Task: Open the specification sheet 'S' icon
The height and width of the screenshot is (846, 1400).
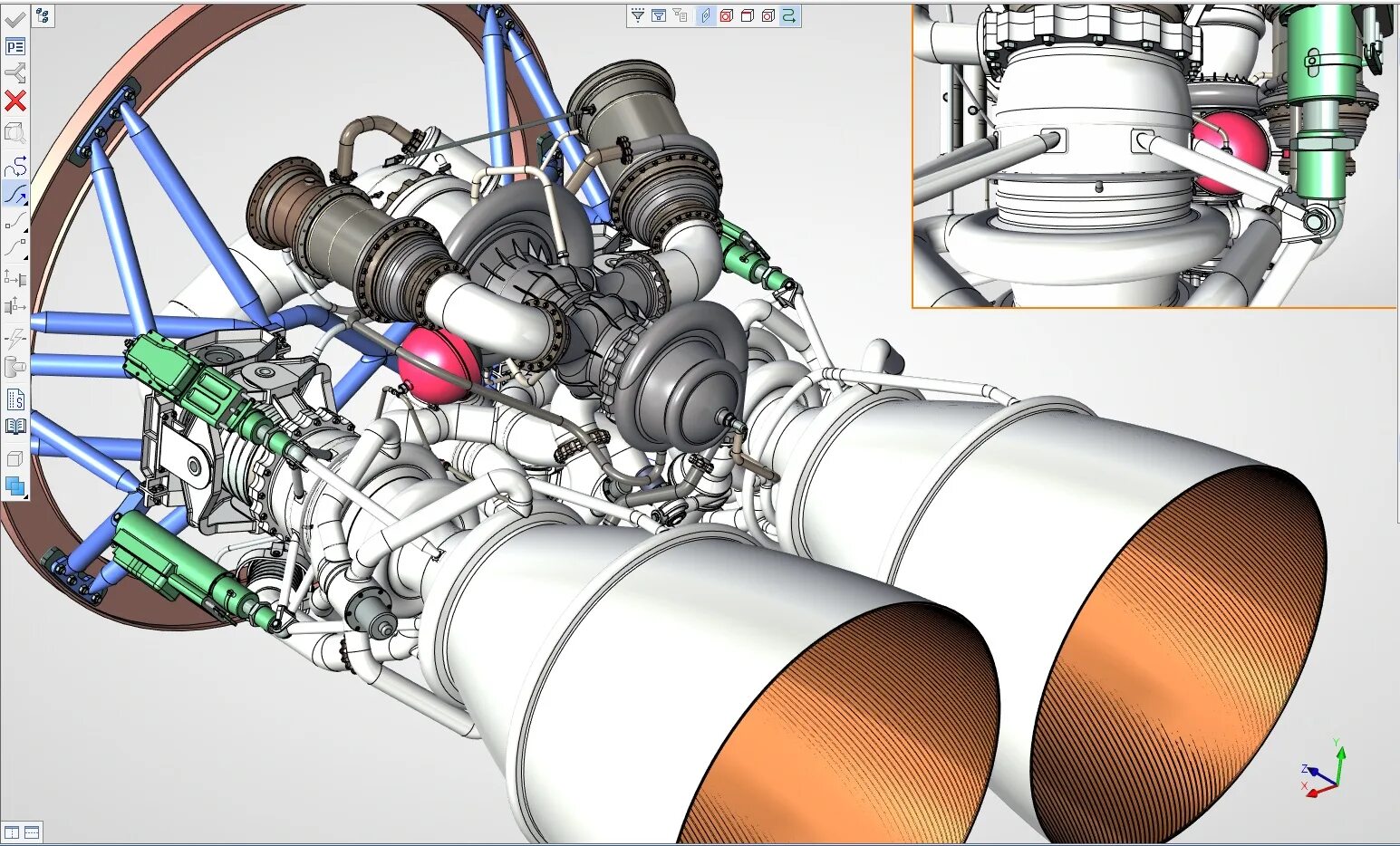Action: tap(15, 399)
